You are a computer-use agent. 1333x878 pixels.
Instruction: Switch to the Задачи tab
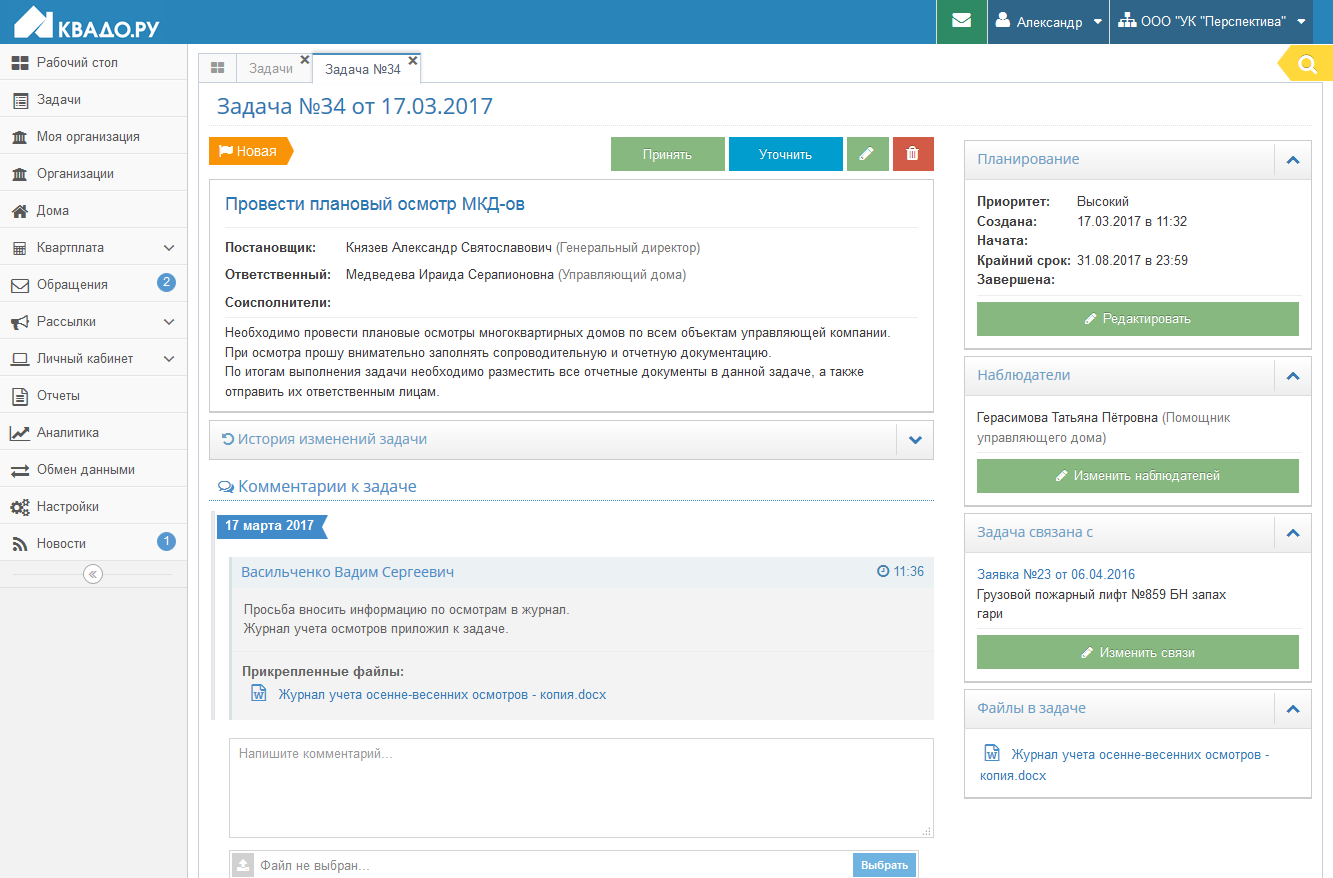click(271, 68)
